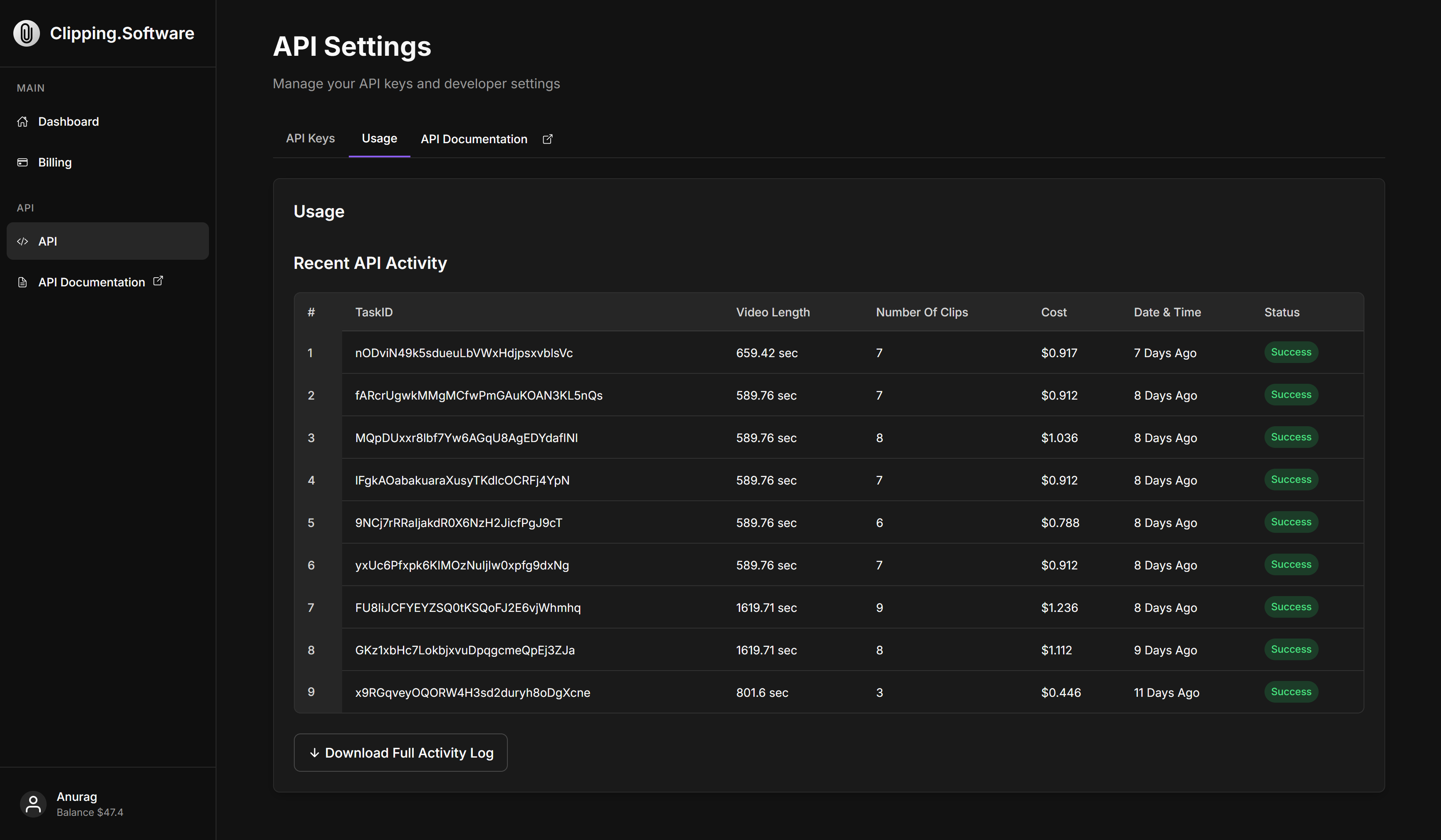The width and height of the screenshot is (1441, 840).
Task: Open API Documentation sidebar link
Action: pyautogui.click(x=107, y=282)
